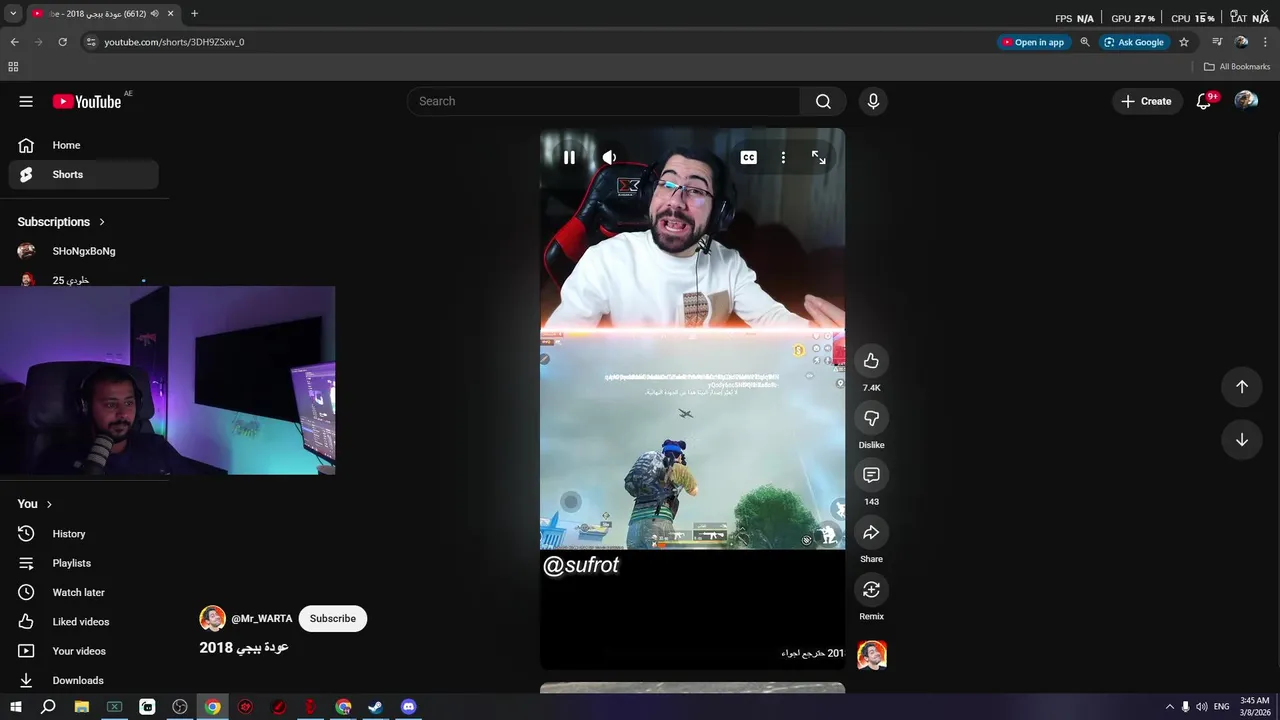Open the 143 comments panel
The image size is (1280, 720).
pyautogui.click(x=871, y=475)
